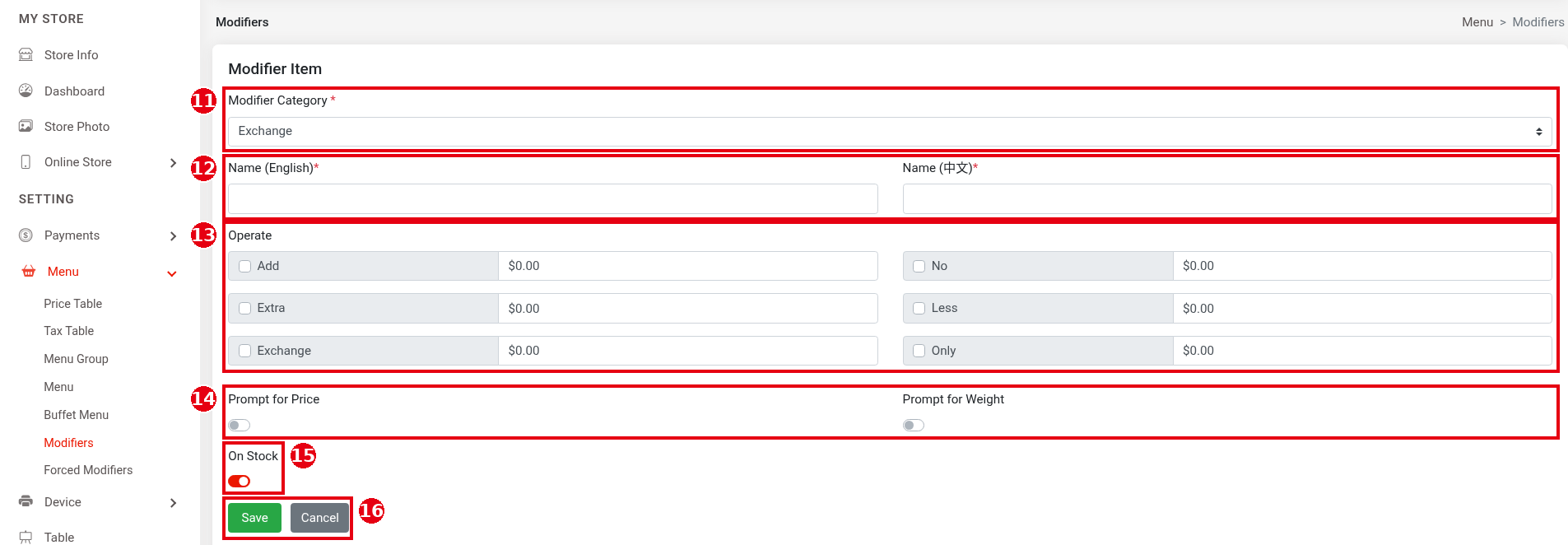Turn off the On Stock switch
This screenshot has height=545, width=1568.
[240, 481]
